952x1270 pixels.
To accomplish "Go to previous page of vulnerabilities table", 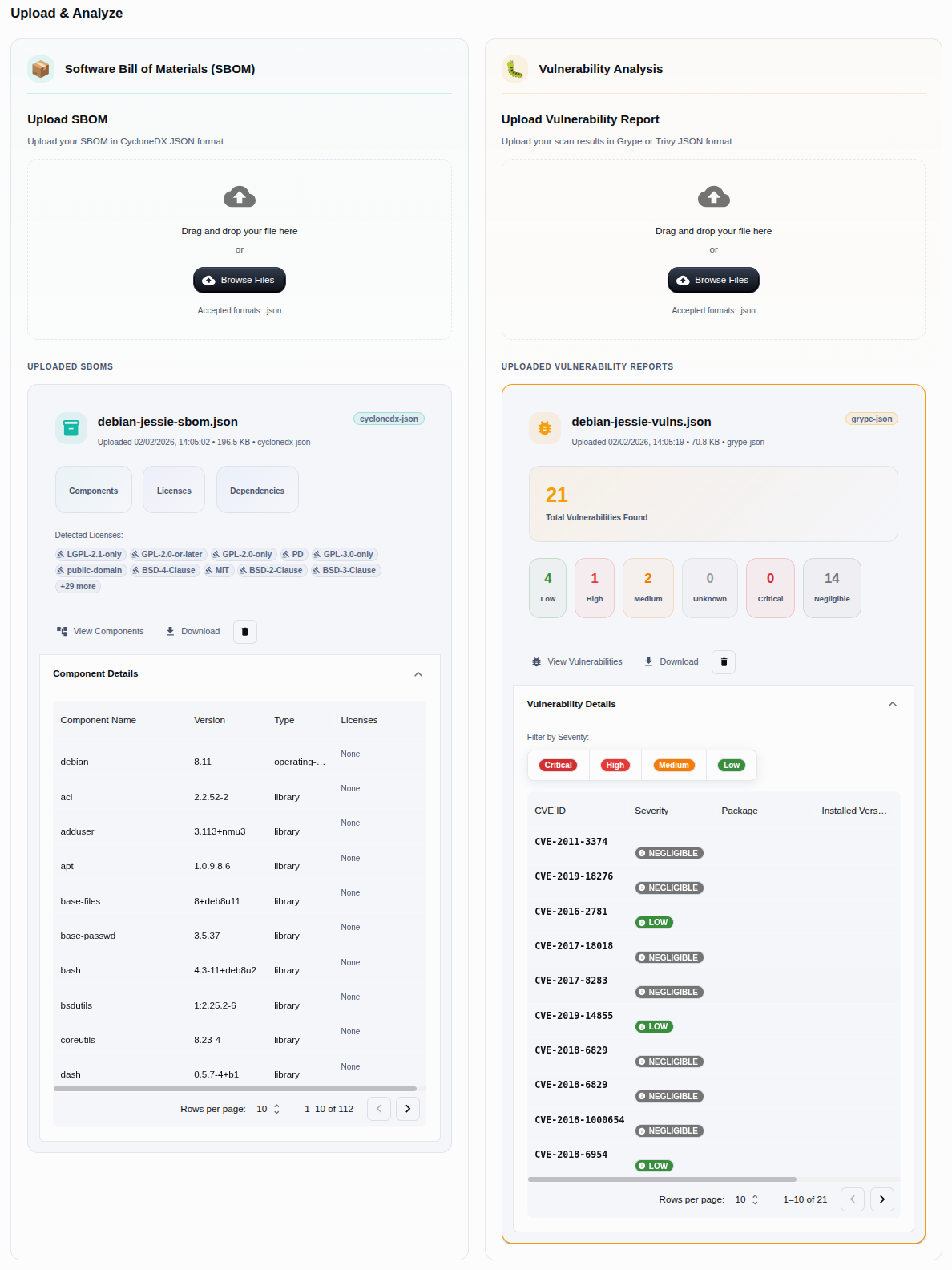I will 853,1199.
